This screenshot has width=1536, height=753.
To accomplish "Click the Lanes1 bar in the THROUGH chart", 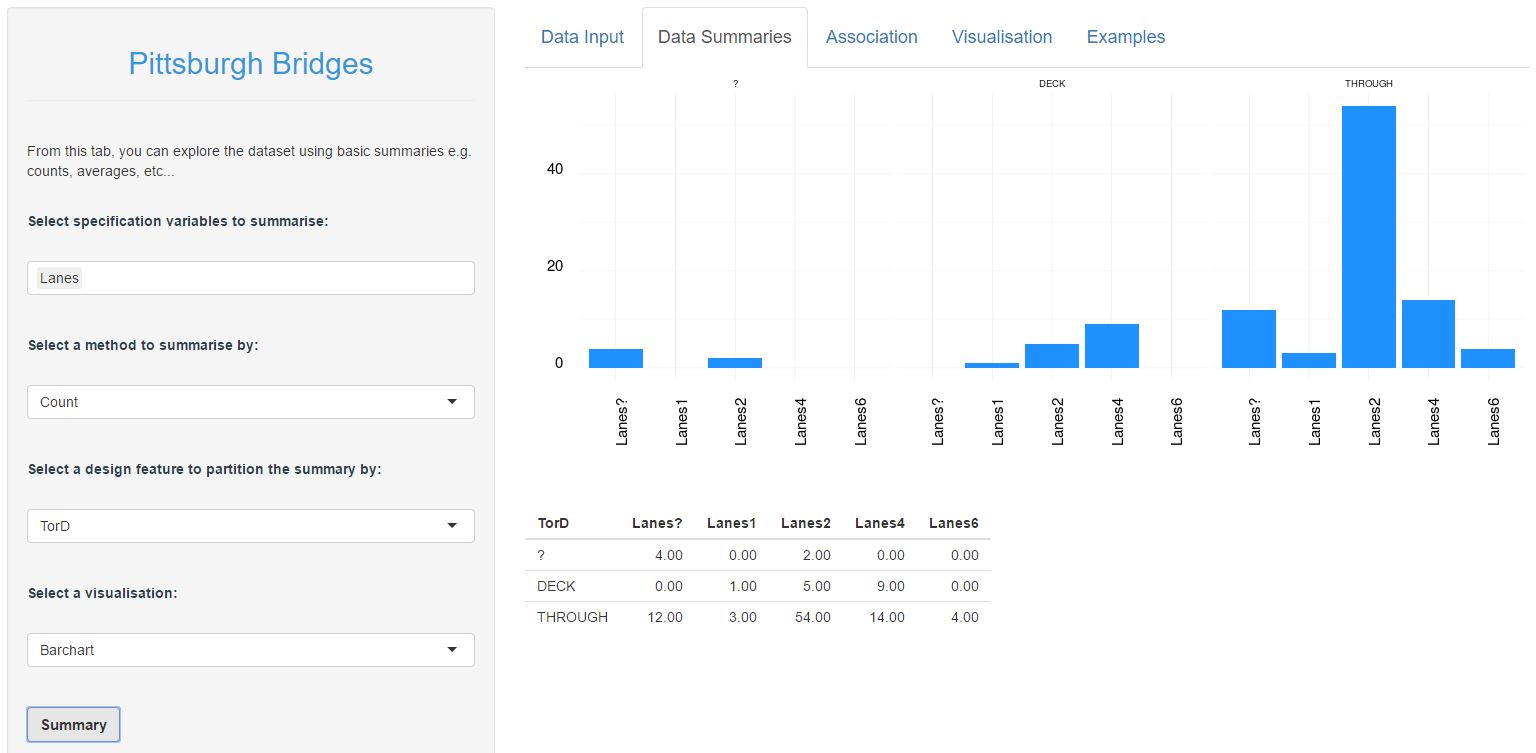I will (x=1309, y=360).
